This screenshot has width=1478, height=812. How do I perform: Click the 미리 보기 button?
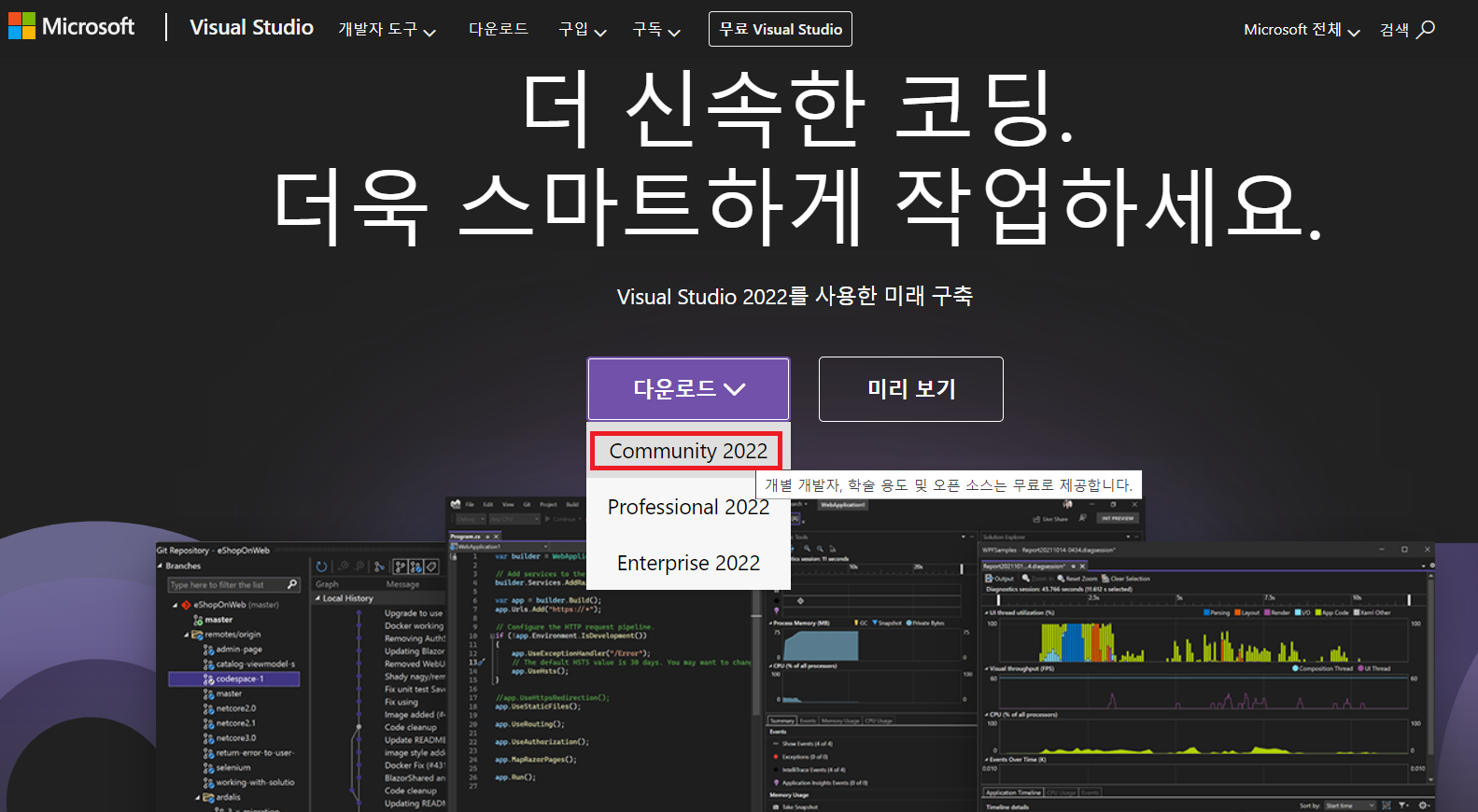[911, 389]
